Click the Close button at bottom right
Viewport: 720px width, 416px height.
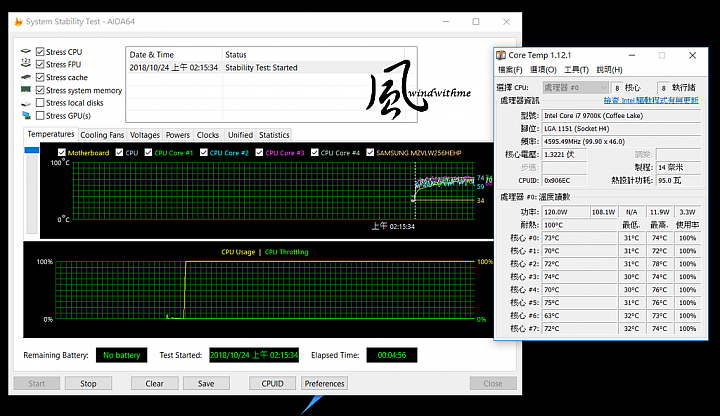coord(493,383)
